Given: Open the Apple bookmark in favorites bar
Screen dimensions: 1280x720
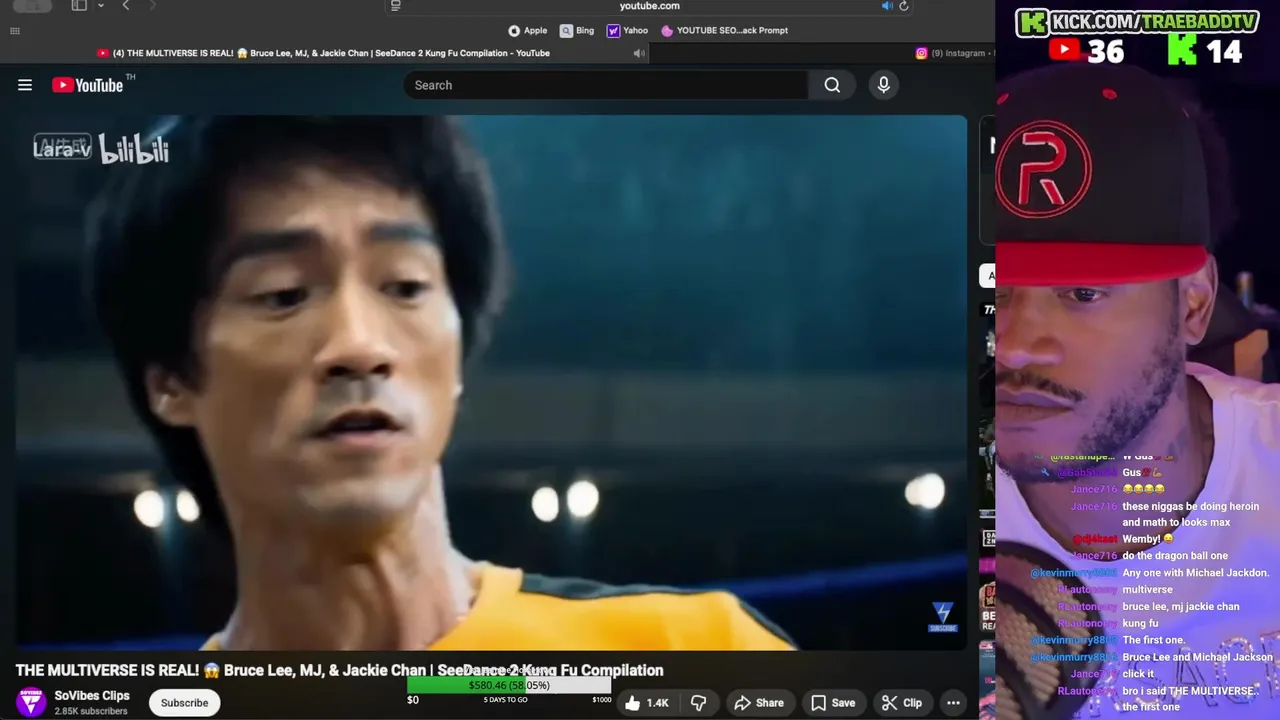Looking at the screenshot, I should (x=528, y=30).
